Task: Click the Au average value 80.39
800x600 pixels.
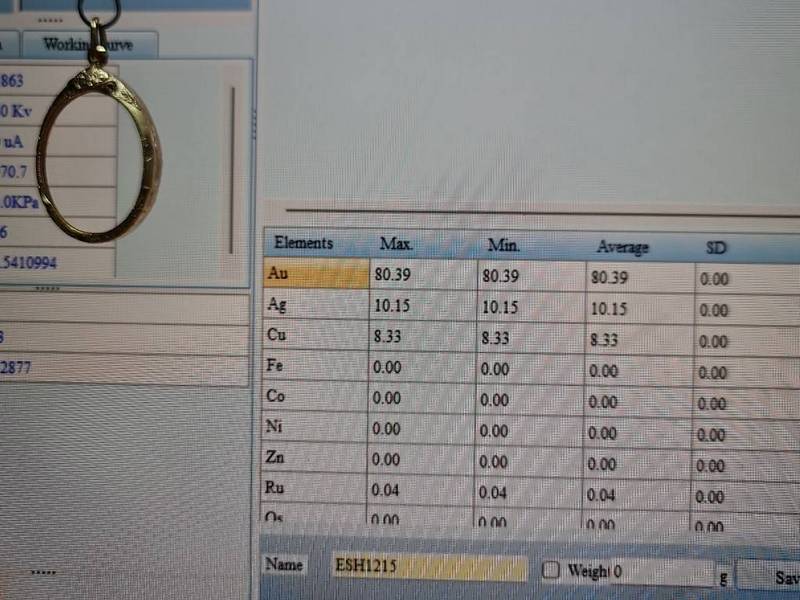Action: (x=610, y=277)
